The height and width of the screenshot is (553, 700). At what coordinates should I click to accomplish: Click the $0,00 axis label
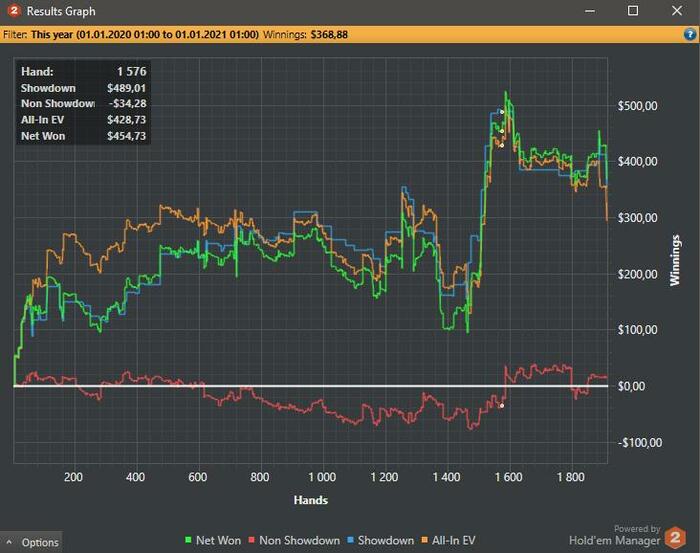click(x=631, y=386)
